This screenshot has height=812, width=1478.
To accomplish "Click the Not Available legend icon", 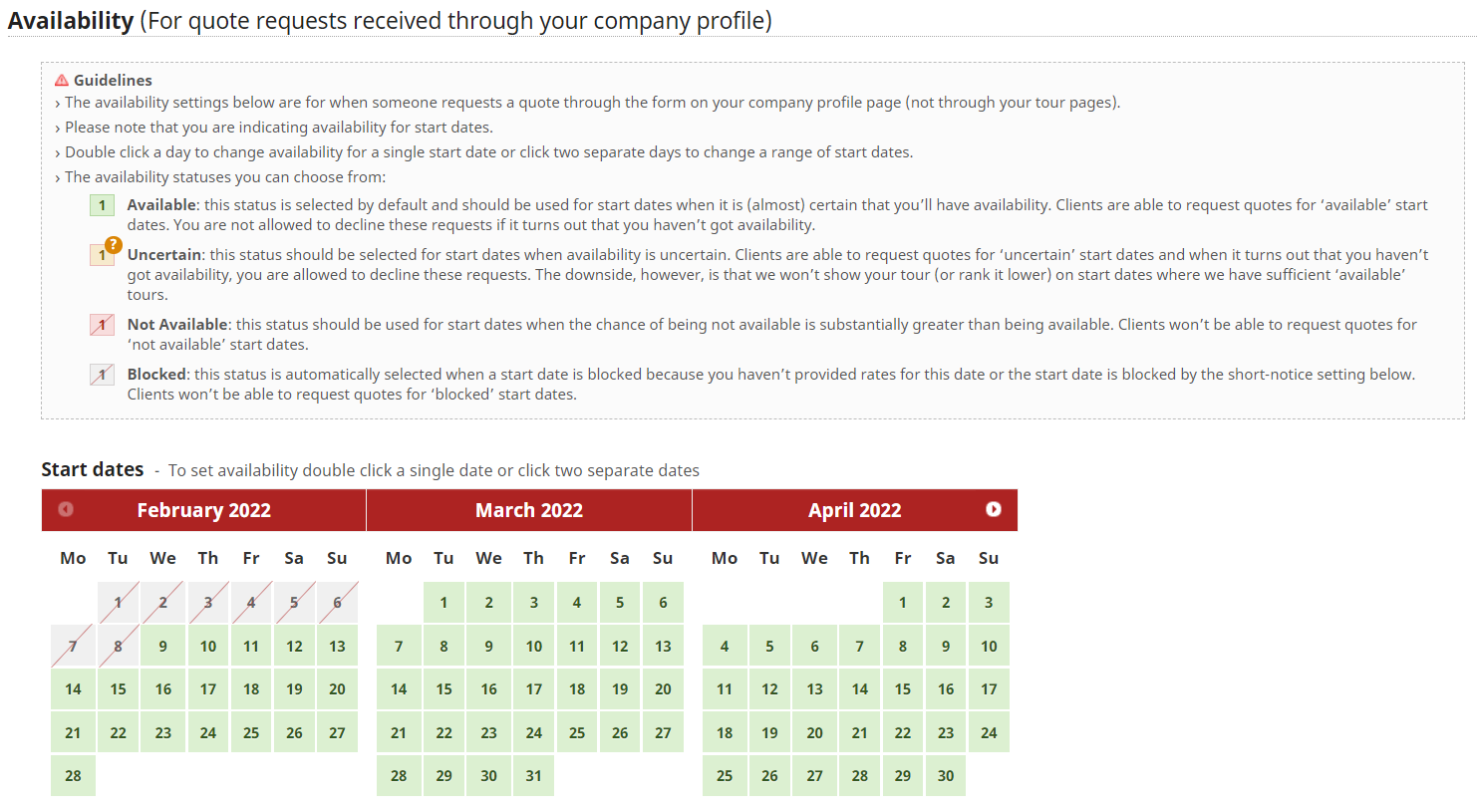I will point(102,325).
